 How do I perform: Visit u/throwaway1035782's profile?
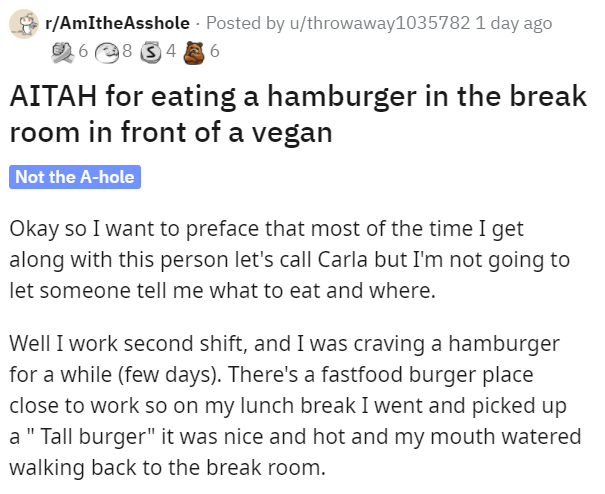[x=384, y=24]
